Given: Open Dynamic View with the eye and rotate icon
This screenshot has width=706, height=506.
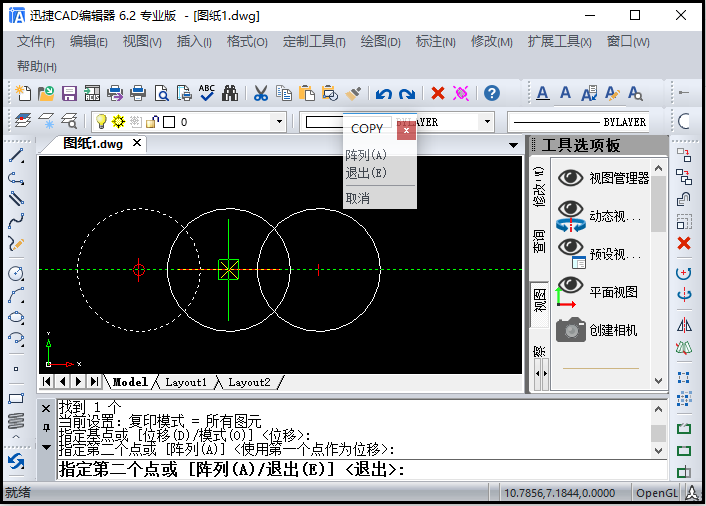Looking at the screenshot, I should coord(570,216).
